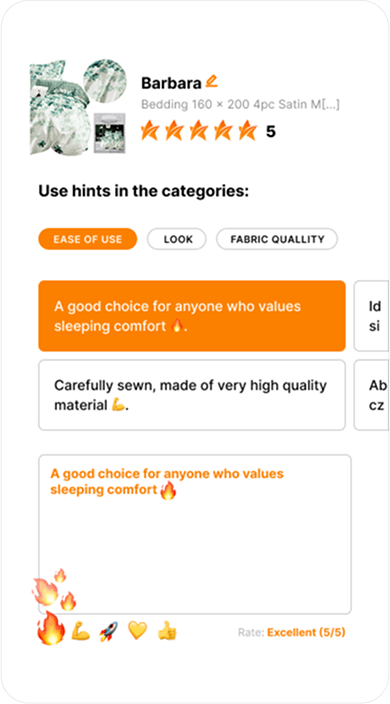Screen dimensions: 390x704
Task: Insert the thumbs up emoji
Action: (167, 631)
